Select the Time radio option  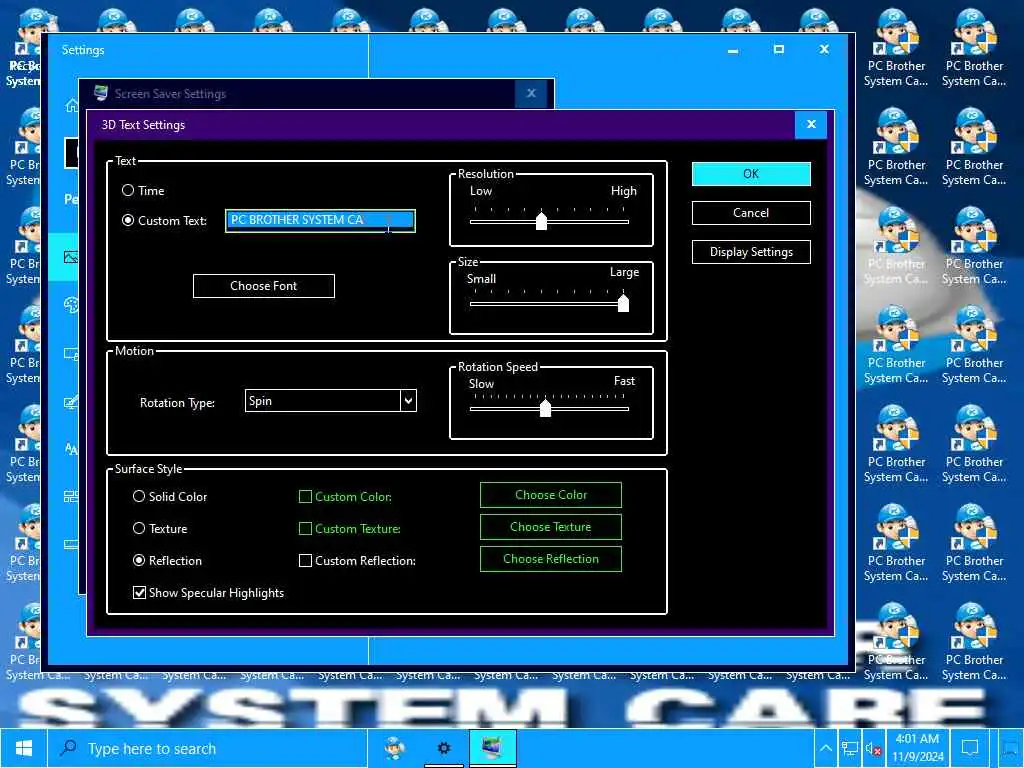point(128,190)
